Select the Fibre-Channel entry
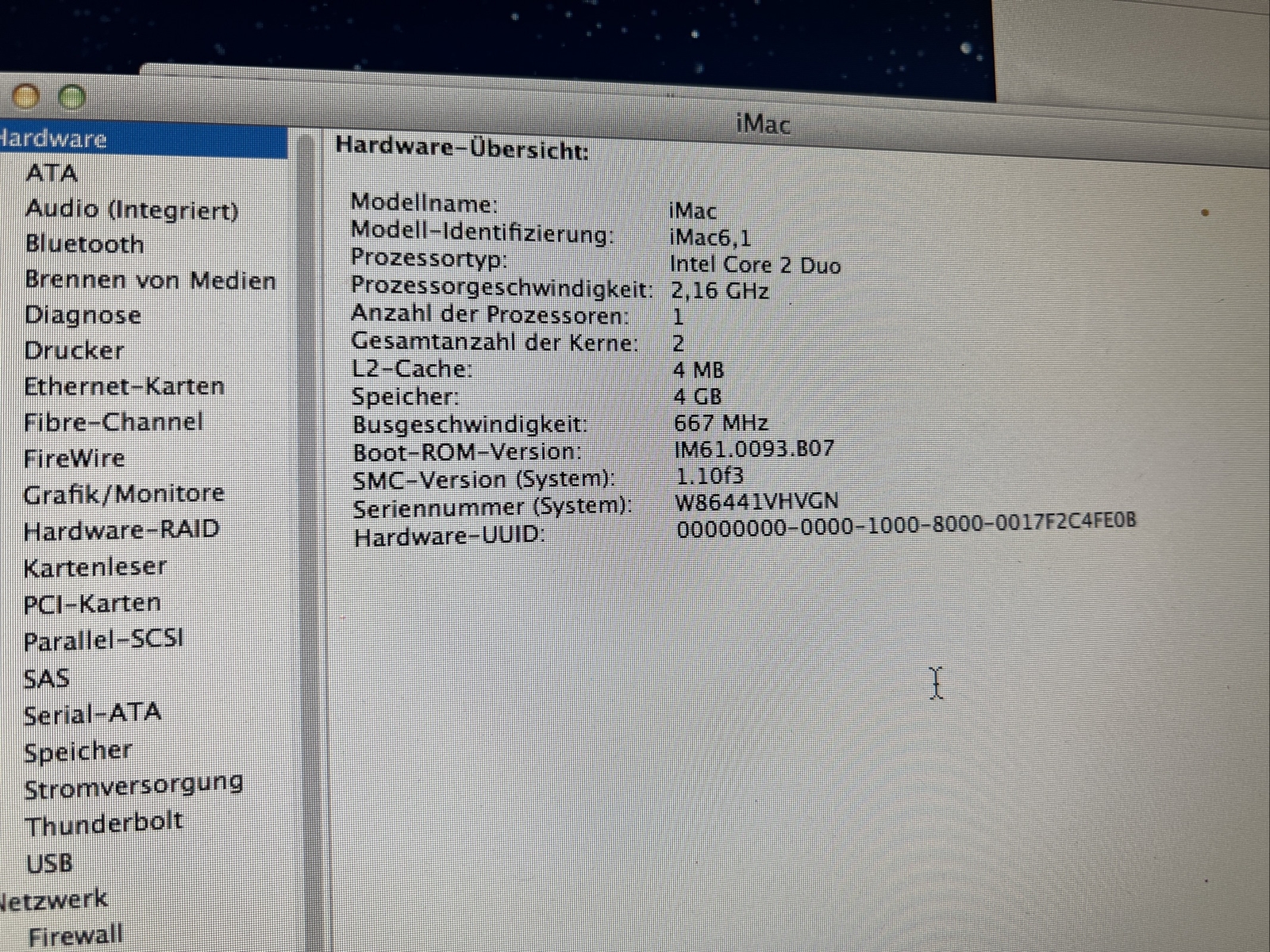This screenshot has height=952, width=1270. click(114, 422)
